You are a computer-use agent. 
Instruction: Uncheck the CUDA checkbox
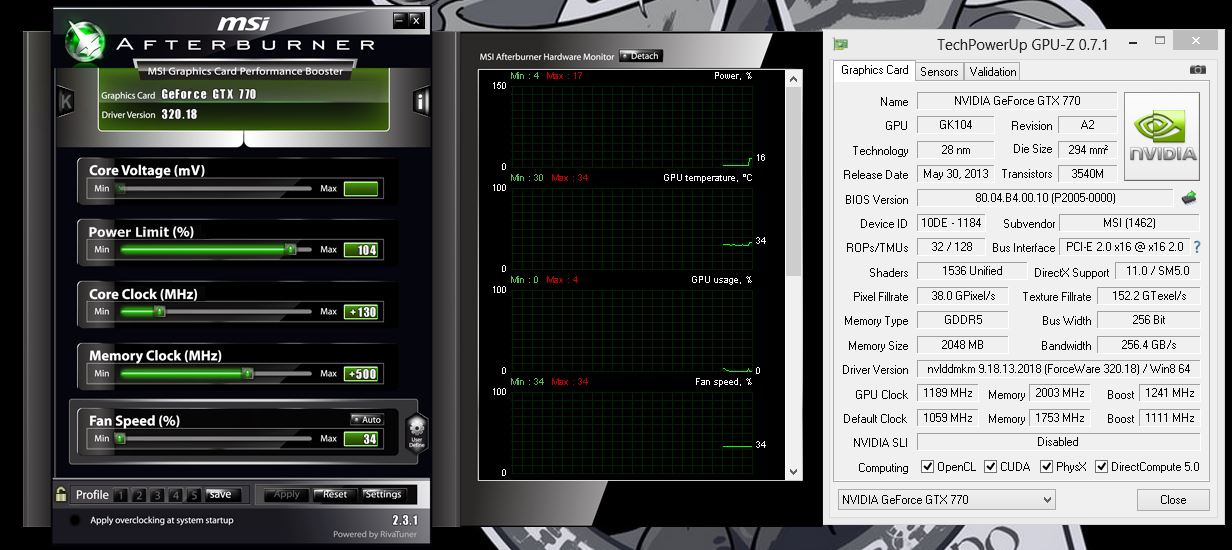(x=991, y=467)
